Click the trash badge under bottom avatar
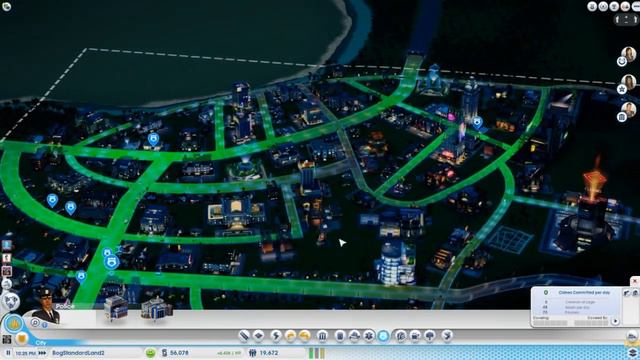This screenshot has width=640, height=360. [x=622, y=118]
